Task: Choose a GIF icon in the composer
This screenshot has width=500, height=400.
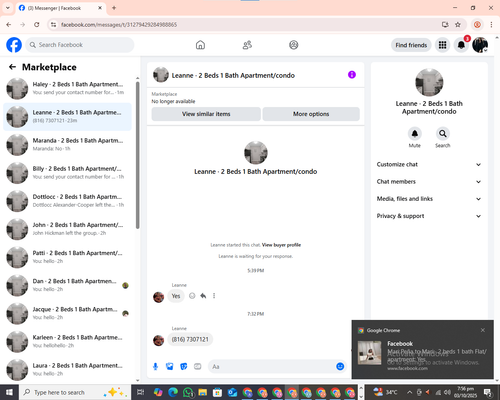Action: click(198, 367)
